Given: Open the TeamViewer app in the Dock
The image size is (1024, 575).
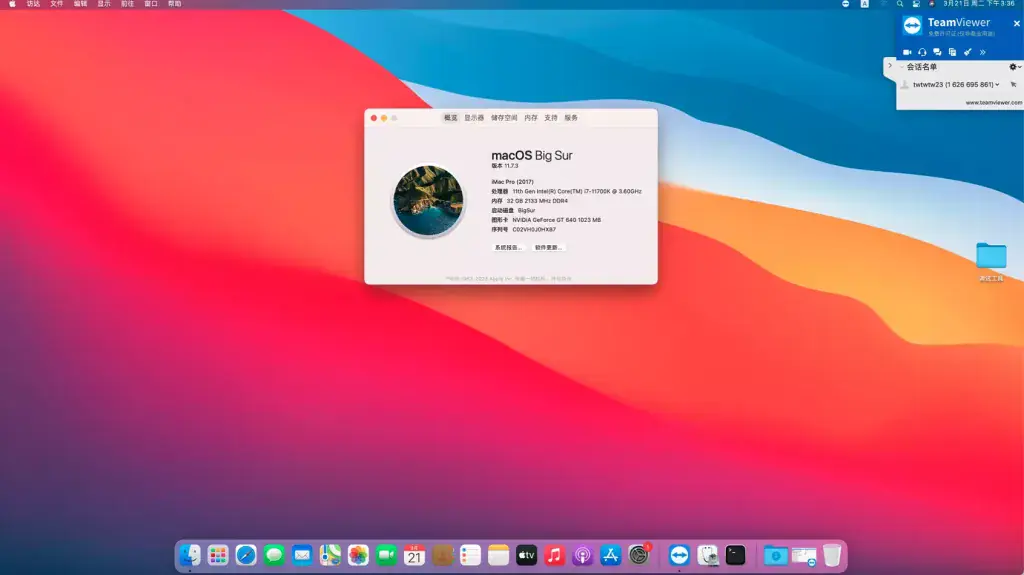Looking at the screenshot, I should 679,555.
